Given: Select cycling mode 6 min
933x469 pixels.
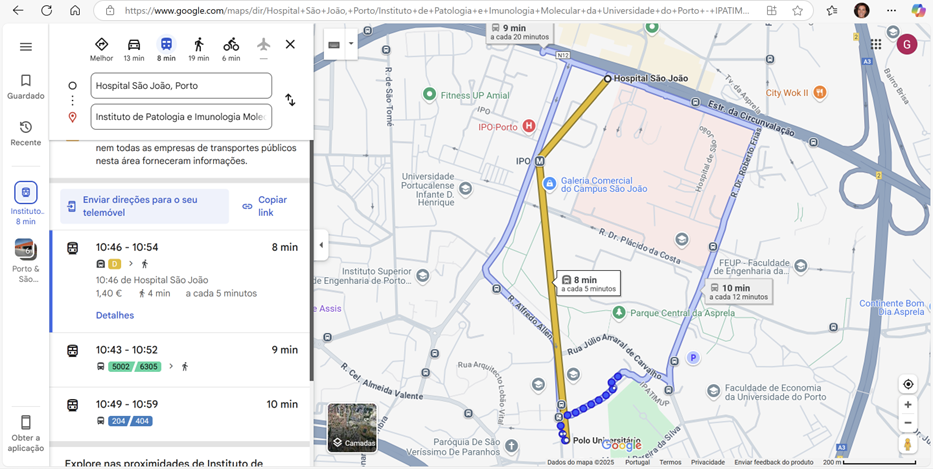Looking at the screenshot, I should click(231, 49).
